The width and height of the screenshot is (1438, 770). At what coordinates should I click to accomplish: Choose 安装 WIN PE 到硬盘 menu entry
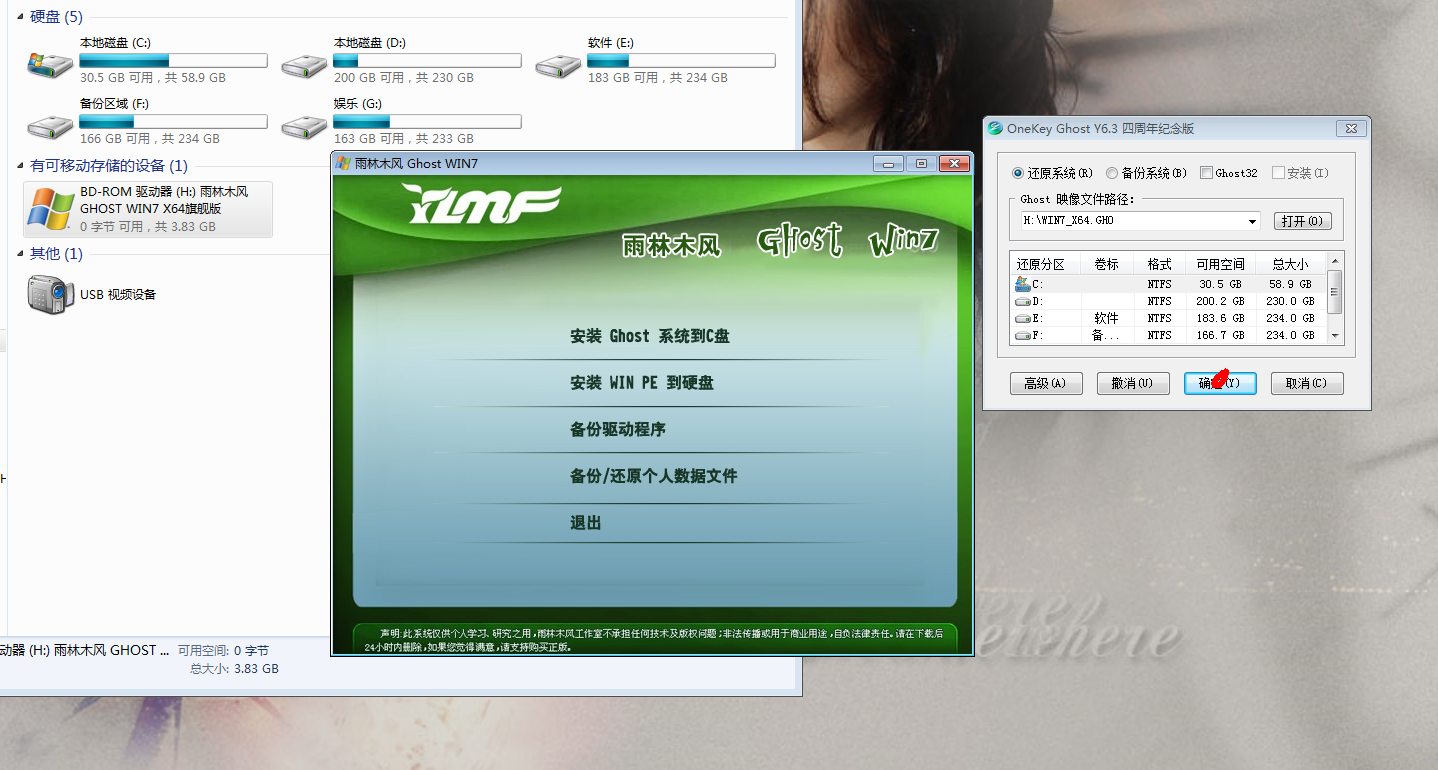tap(642, 383)
